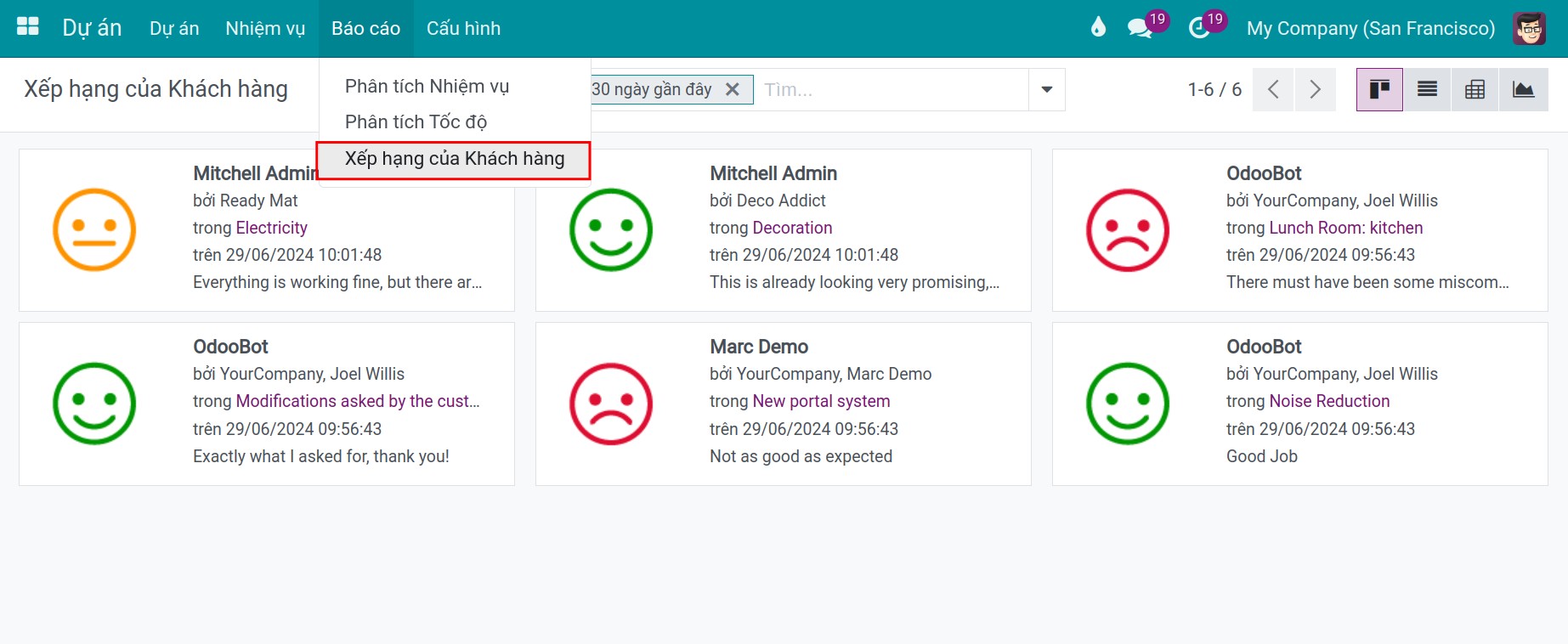Open the Cấu hình menu
Screen dimensions: 1568x644
coord(463,28)
